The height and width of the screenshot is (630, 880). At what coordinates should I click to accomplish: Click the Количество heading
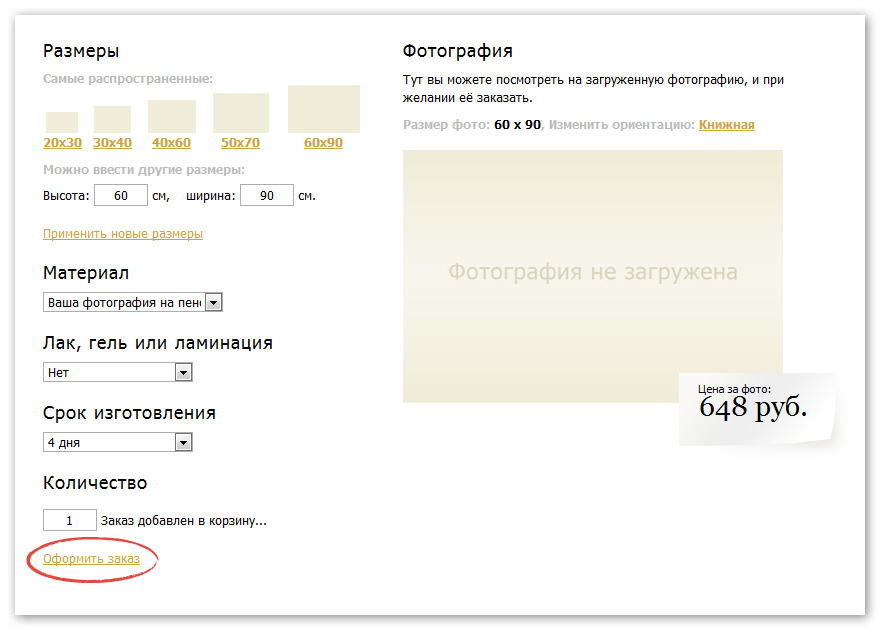(95, 483)
